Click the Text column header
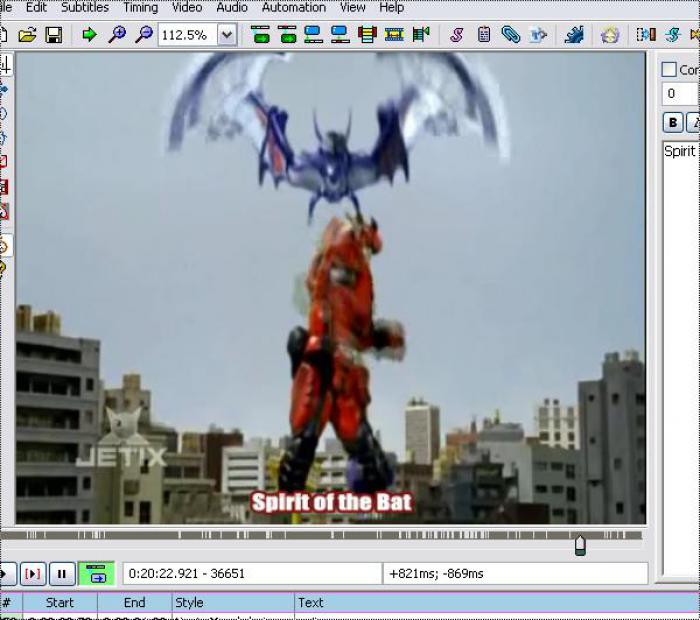700x620 pixels. (497, 603)
